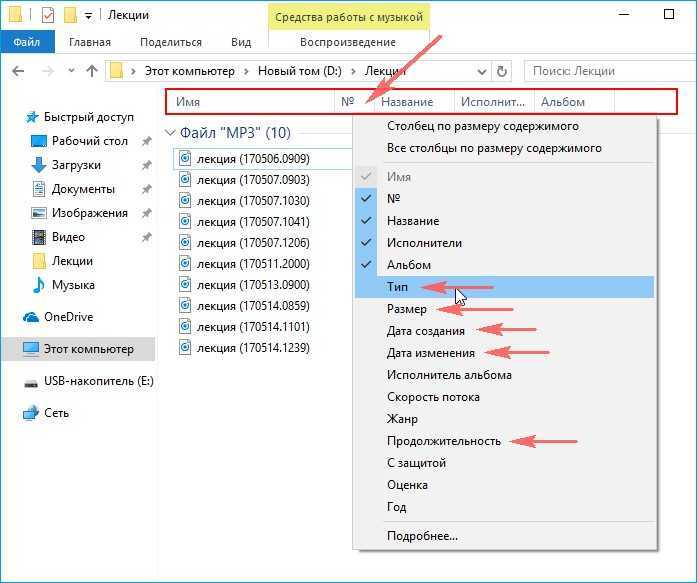Go up one folder level arrow

92,71
